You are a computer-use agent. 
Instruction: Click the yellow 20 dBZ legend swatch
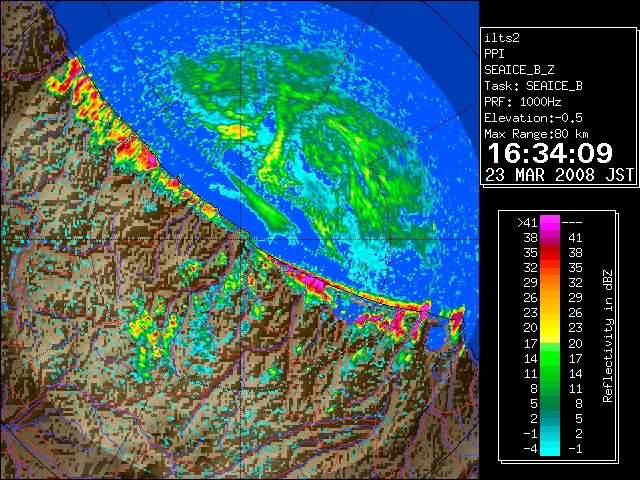point(550,328)
